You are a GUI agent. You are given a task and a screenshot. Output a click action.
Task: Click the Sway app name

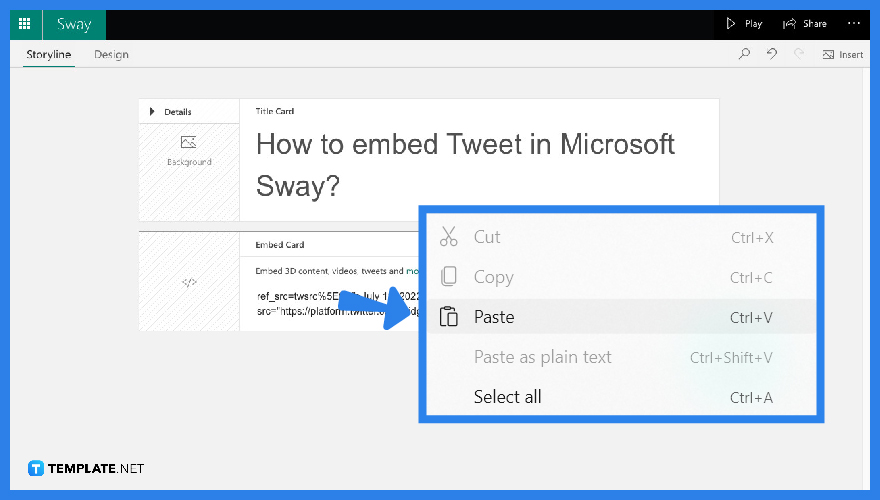point(74,24)
